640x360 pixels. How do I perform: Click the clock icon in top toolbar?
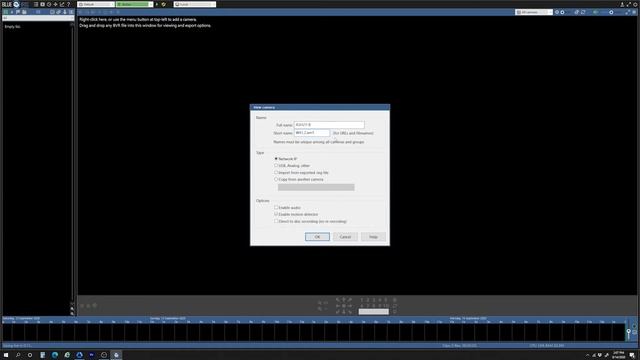coord(49,4)
